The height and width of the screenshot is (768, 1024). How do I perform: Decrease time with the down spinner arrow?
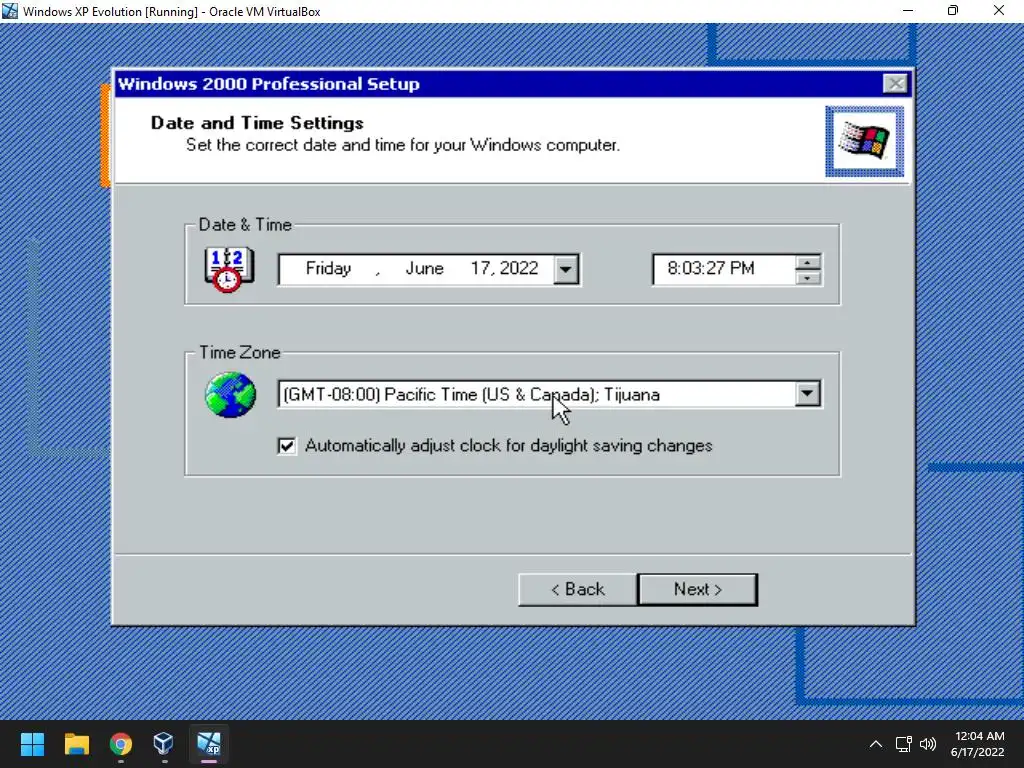[808, 277]
